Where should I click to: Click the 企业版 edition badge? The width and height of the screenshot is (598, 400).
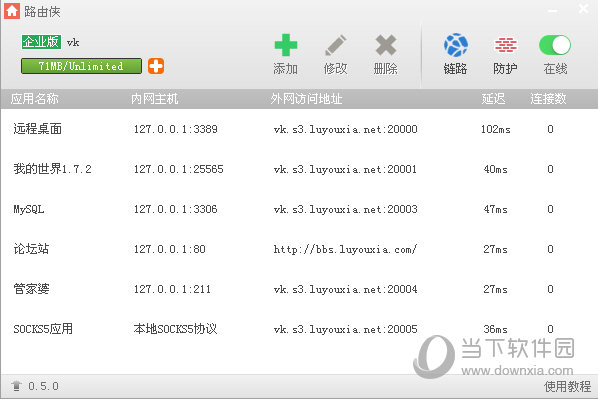click(41, 42)
